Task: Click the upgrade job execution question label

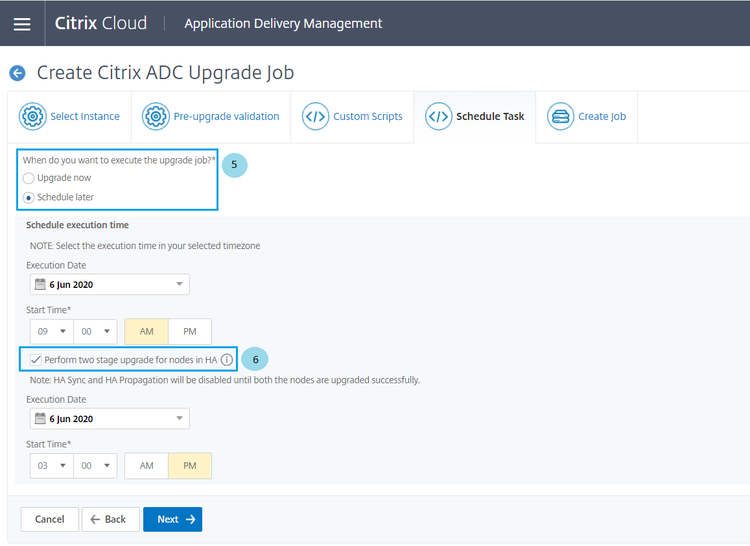Action: 119,160
